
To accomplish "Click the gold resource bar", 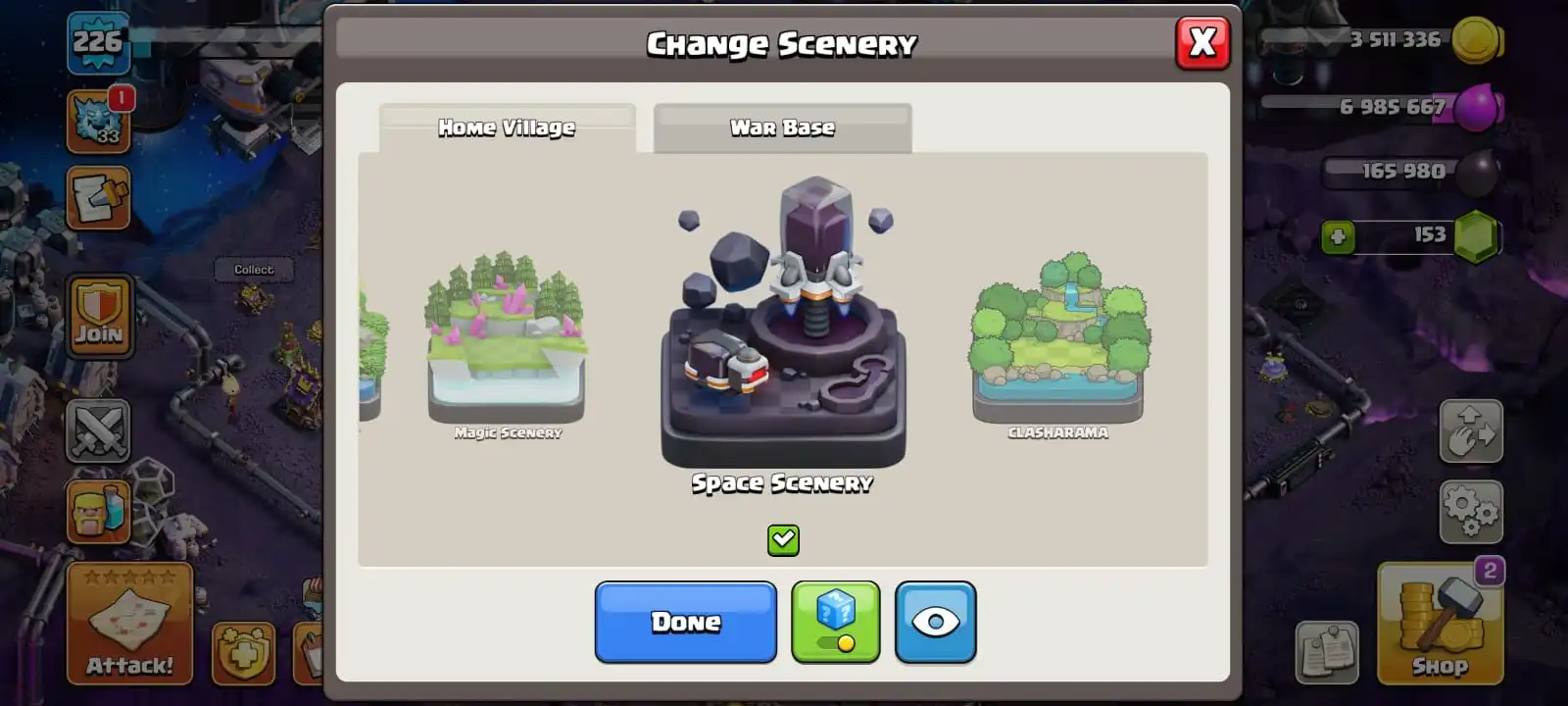I will (1382, 40).
